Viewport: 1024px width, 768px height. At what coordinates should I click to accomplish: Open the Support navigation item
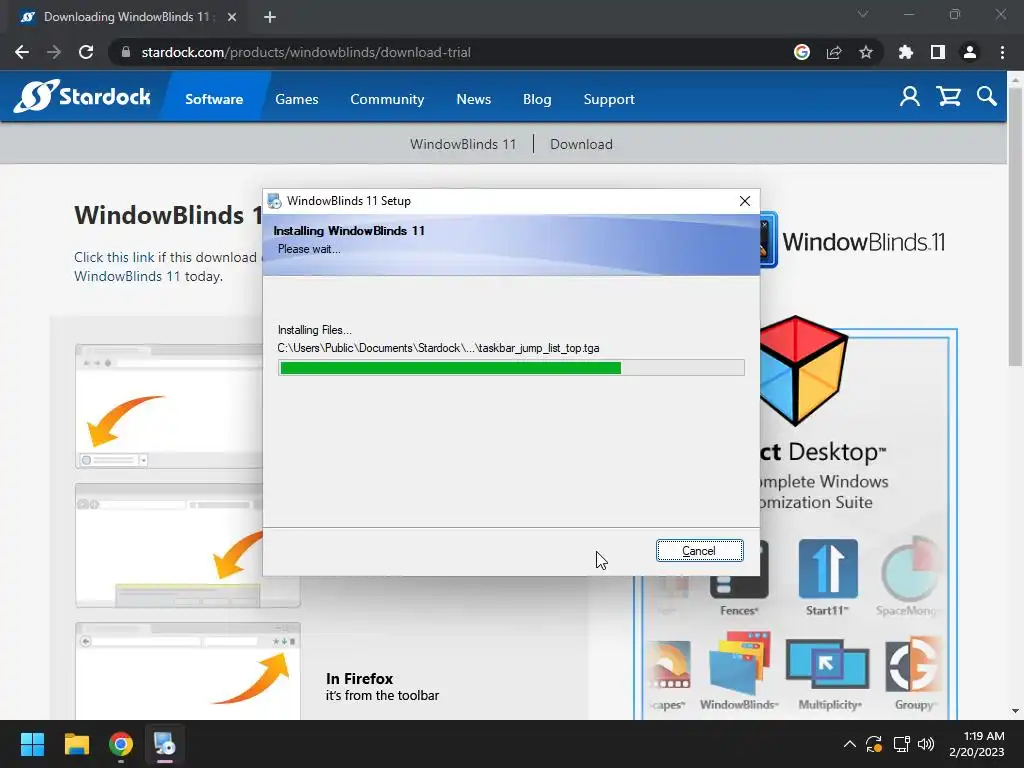pos(609,99)
